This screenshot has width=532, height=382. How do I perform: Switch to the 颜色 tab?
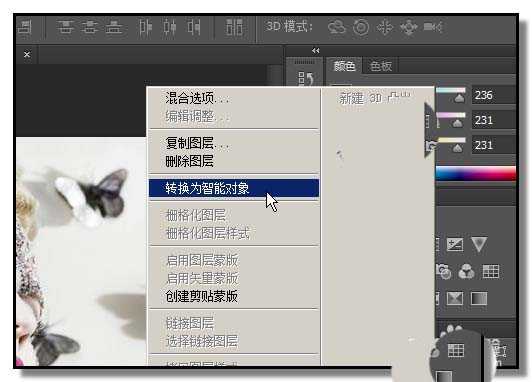pyautogui.click(x=344, y=66)
